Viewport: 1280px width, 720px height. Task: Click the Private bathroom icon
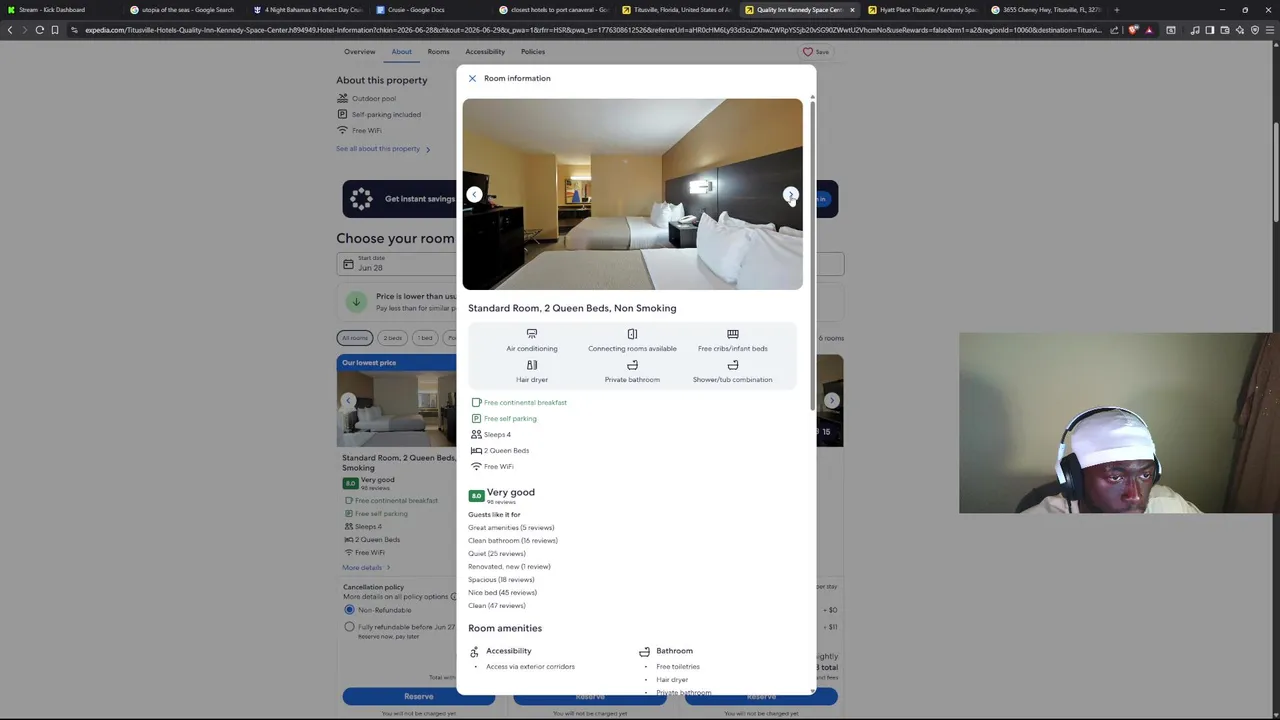[632, 365]
